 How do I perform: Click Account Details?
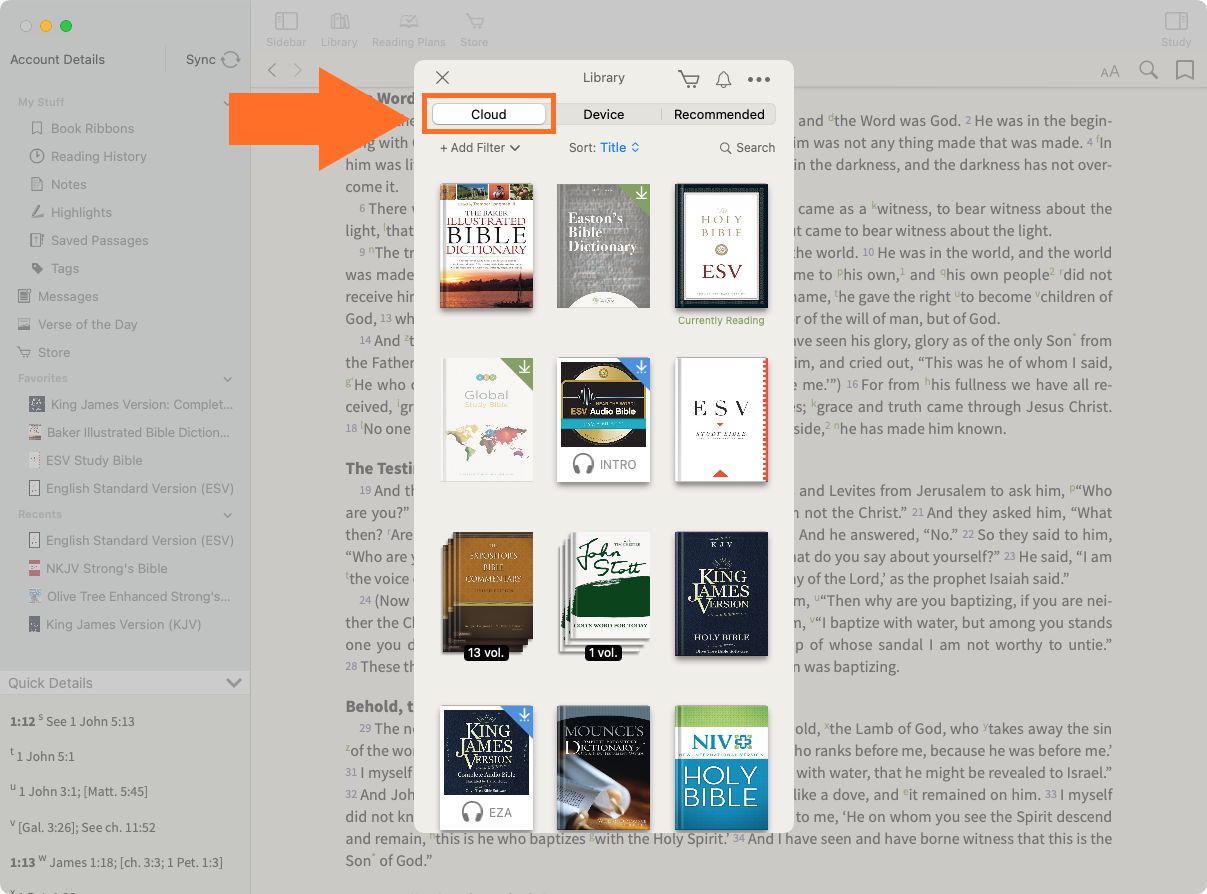click(x=57, y=59)
